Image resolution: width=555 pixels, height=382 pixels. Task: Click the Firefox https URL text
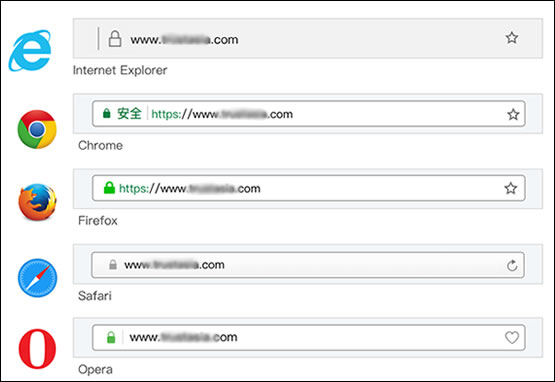190,188
